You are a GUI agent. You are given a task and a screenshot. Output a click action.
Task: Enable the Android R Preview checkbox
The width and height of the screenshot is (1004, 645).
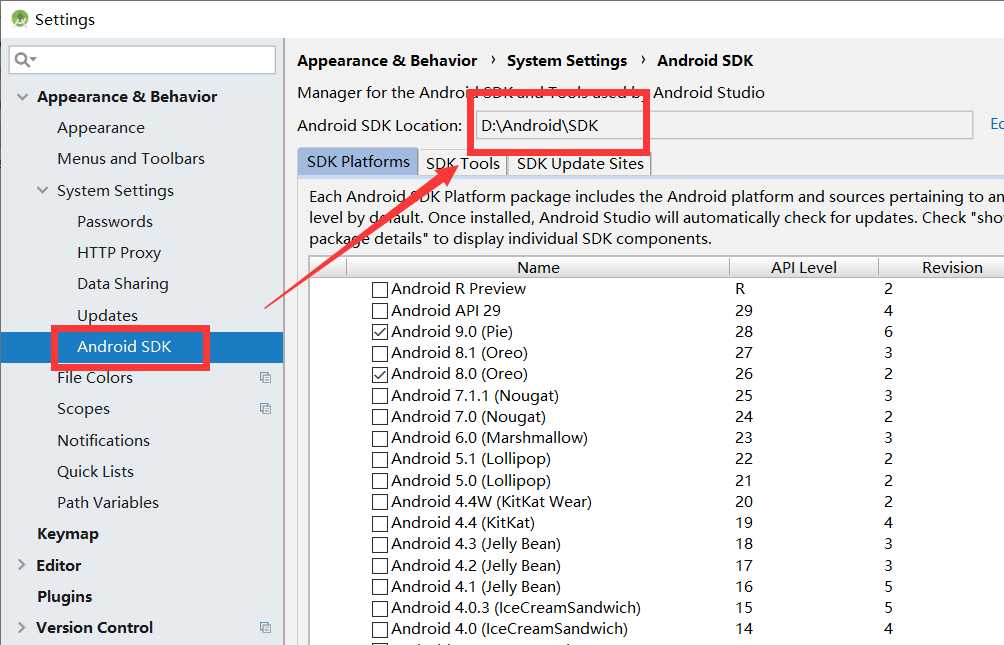coord(380,290)
